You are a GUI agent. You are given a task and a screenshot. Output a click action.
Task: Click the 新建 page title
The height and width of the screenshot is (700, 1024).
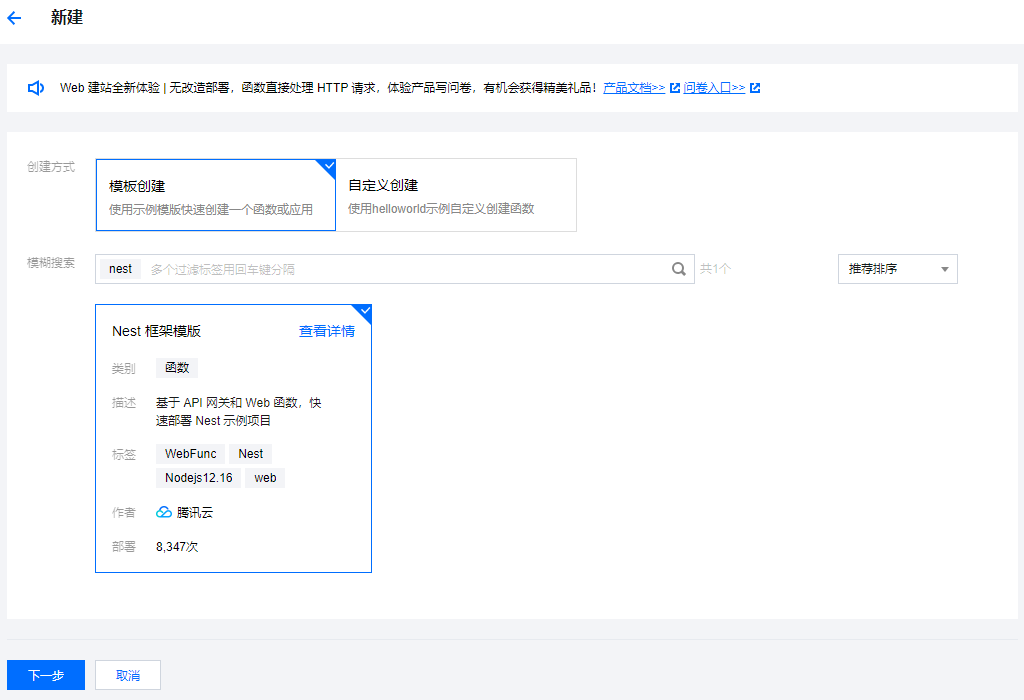(x=67, y=18)
